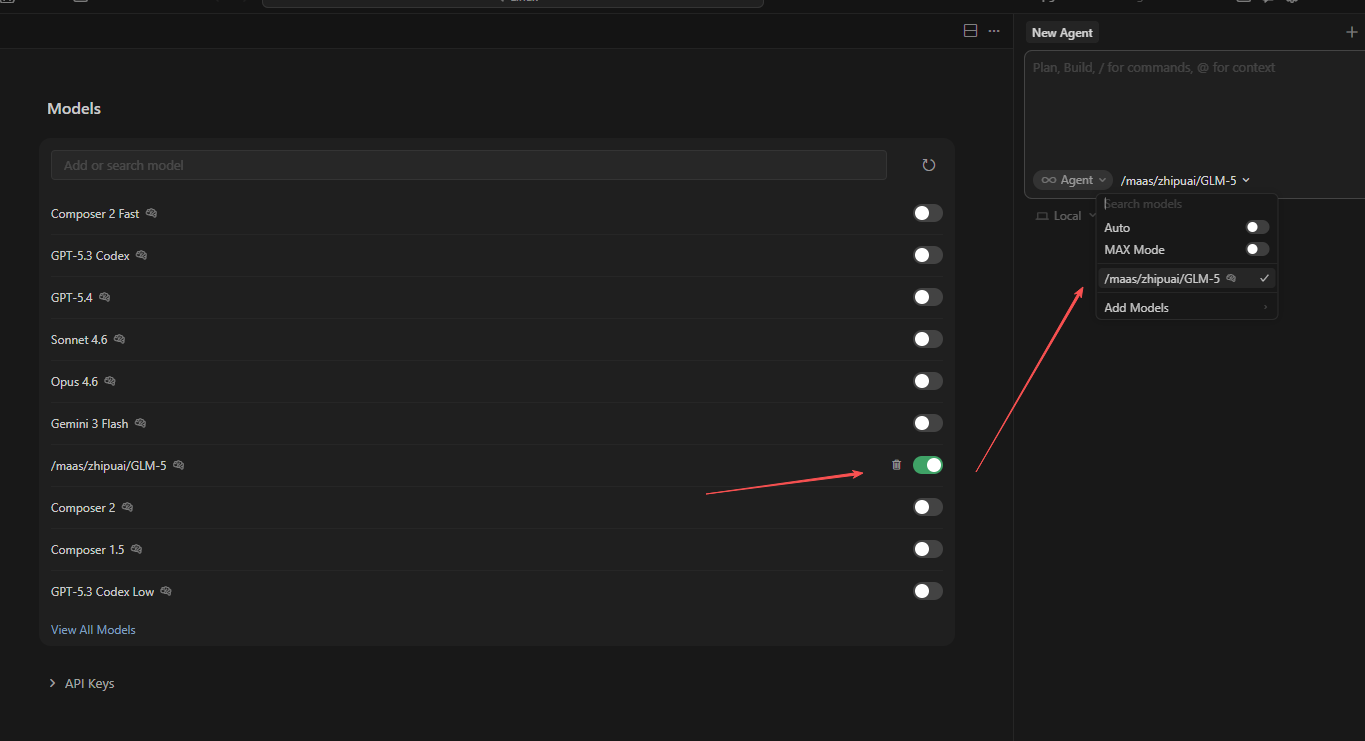Image resolution: width=1365 pixels, height=741 pixels.
Task: Open the Local environment dropdown
Action: tap(1066, 216)
